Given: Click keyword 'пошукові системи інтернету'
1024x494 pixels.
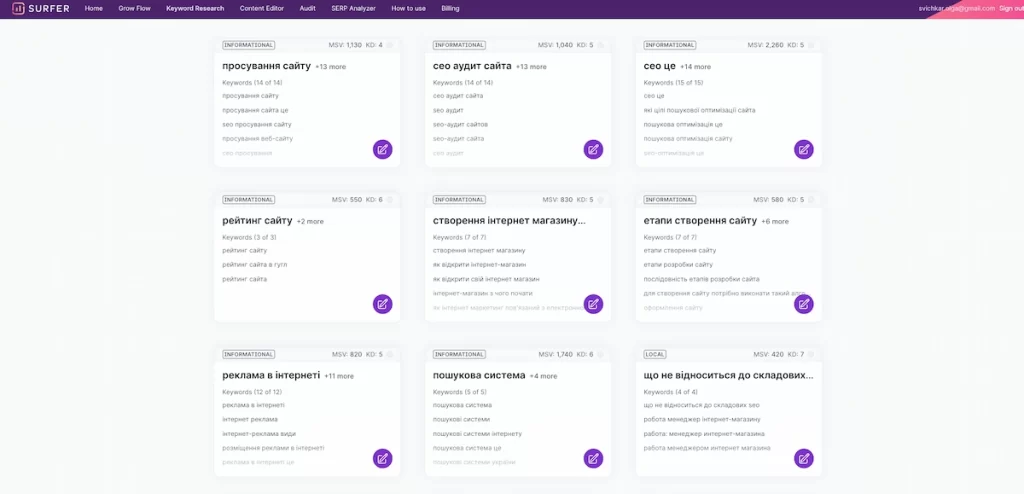Looking at the screenshot, I should coord(477,434).
